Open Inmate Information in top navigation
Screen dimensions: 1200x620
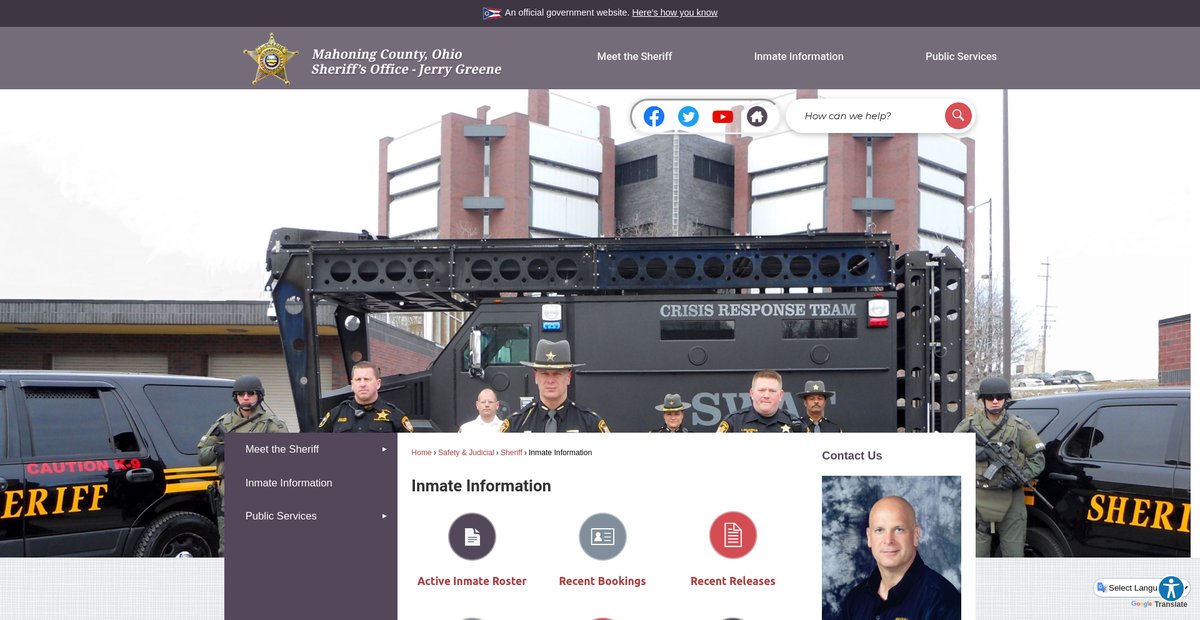coord(798,57)
